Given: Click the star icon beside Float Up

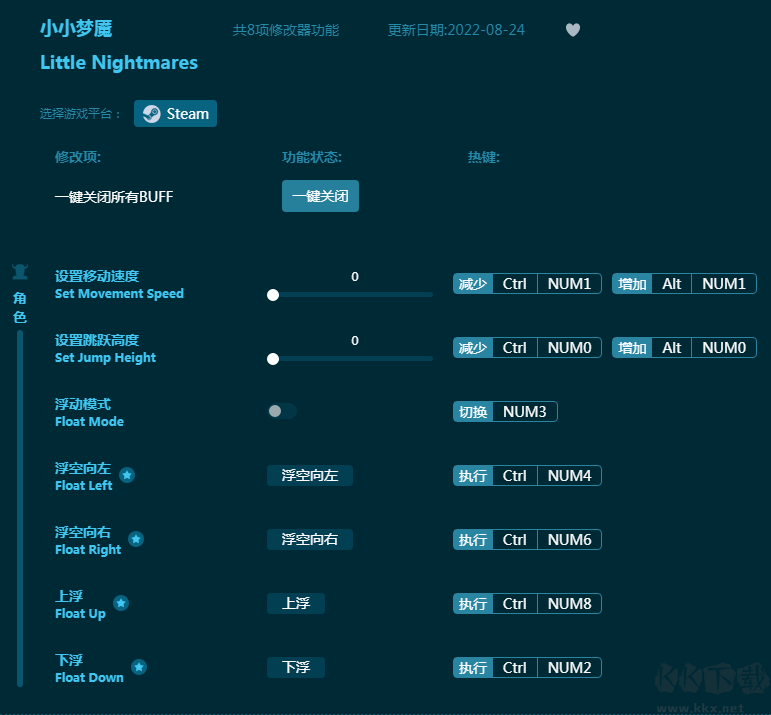Looking at the screenshot, I should click(x=121, y=603).
